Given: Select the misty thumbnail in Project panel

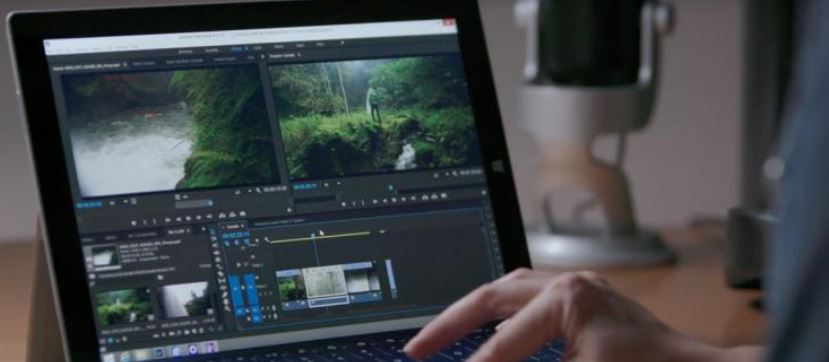Looking at the screenshot, I should pyautogui.click(x=185, y=300).
